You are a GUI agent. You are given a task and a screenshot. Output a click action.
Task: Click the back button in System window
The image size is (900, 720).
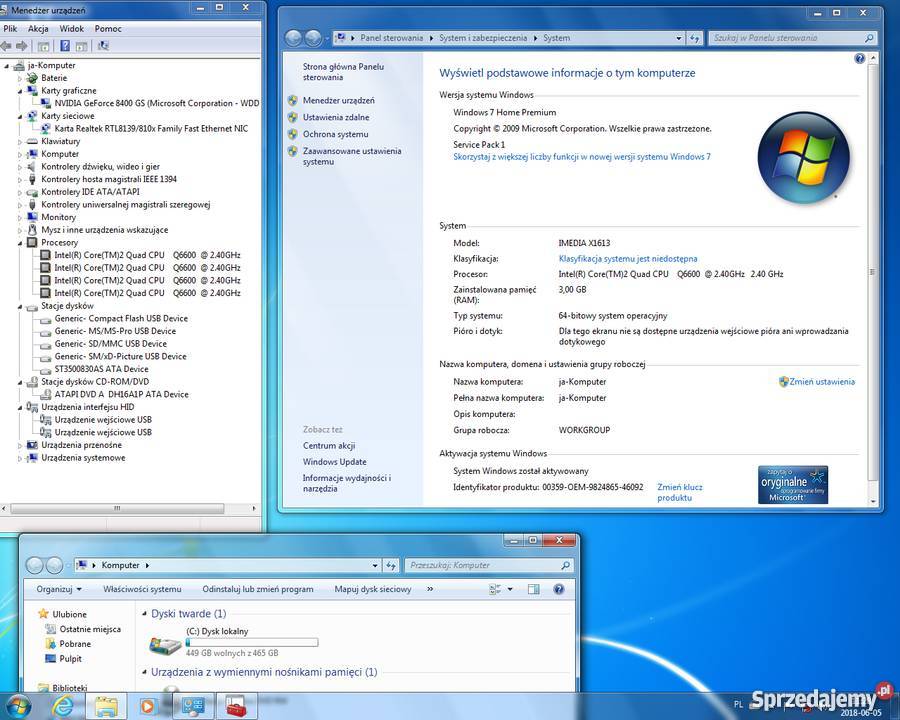(x=293, y=38)
